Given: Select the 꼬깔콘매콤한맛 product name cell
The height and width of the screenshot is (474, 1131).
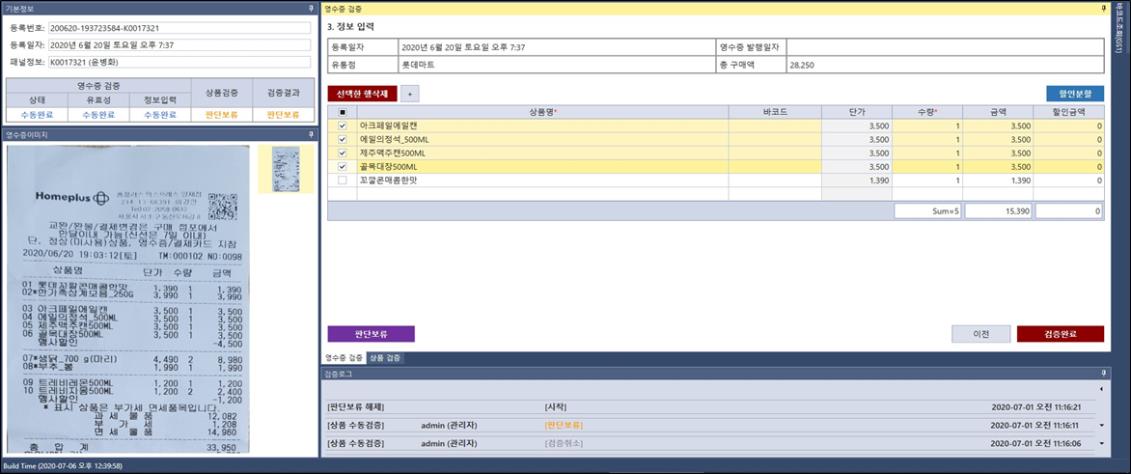Looking at the screenshot, I should tap(542, 180).
